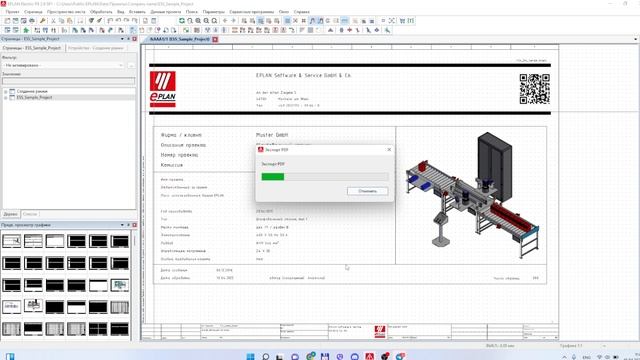Click 'Отменить' in the PDF export dialog
The image size is (640, 360).
tap(367, 191)
